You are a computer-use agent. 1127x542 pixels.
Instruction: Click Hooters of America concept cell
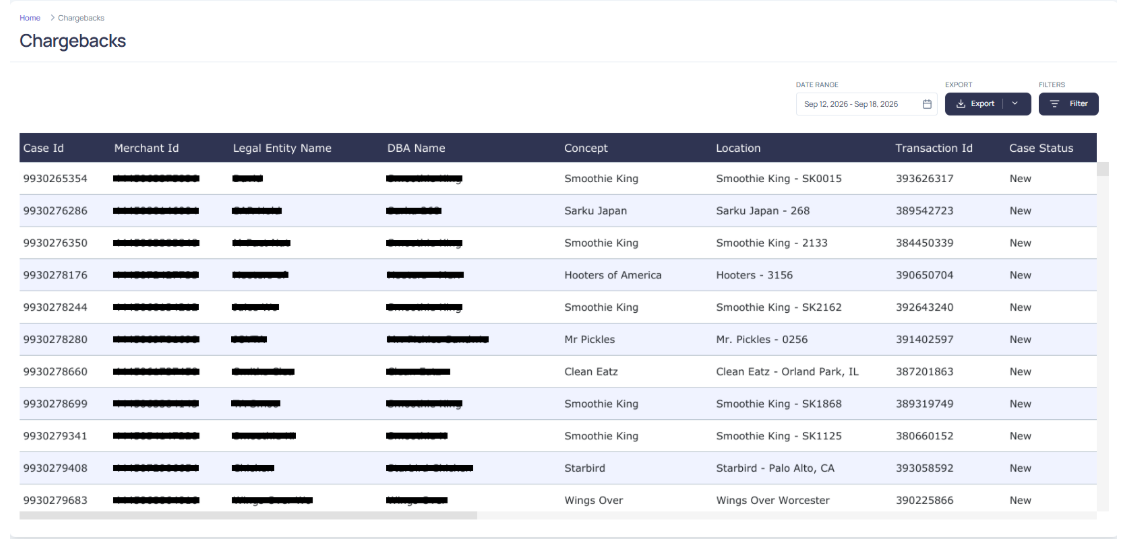[x=612, y=275]
